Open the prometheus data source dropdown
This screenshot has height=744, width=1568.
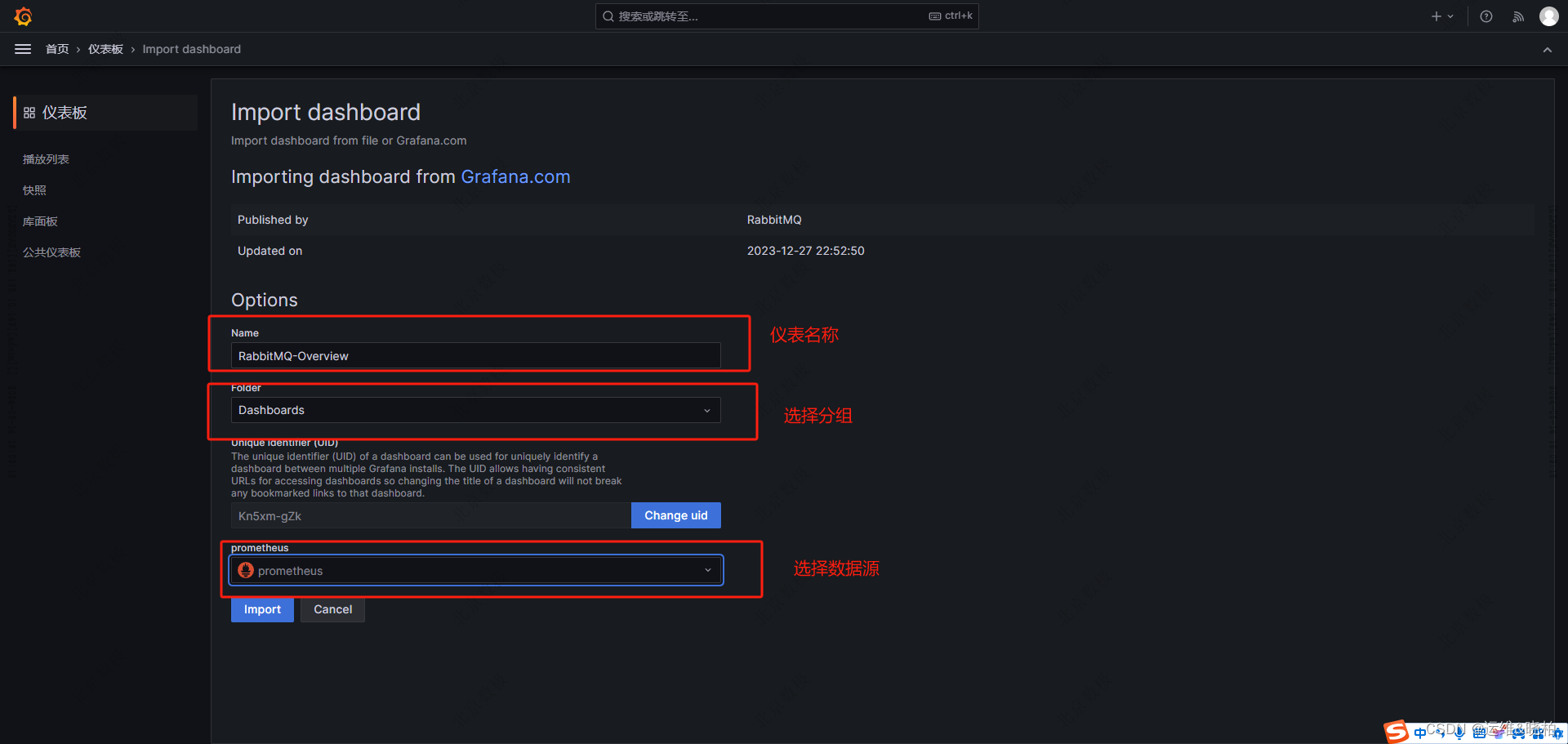476,570
